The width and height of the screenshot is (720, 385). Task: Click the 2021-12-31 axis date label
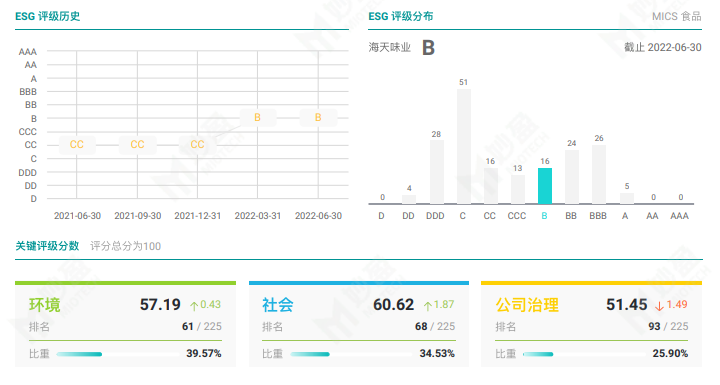198,216
